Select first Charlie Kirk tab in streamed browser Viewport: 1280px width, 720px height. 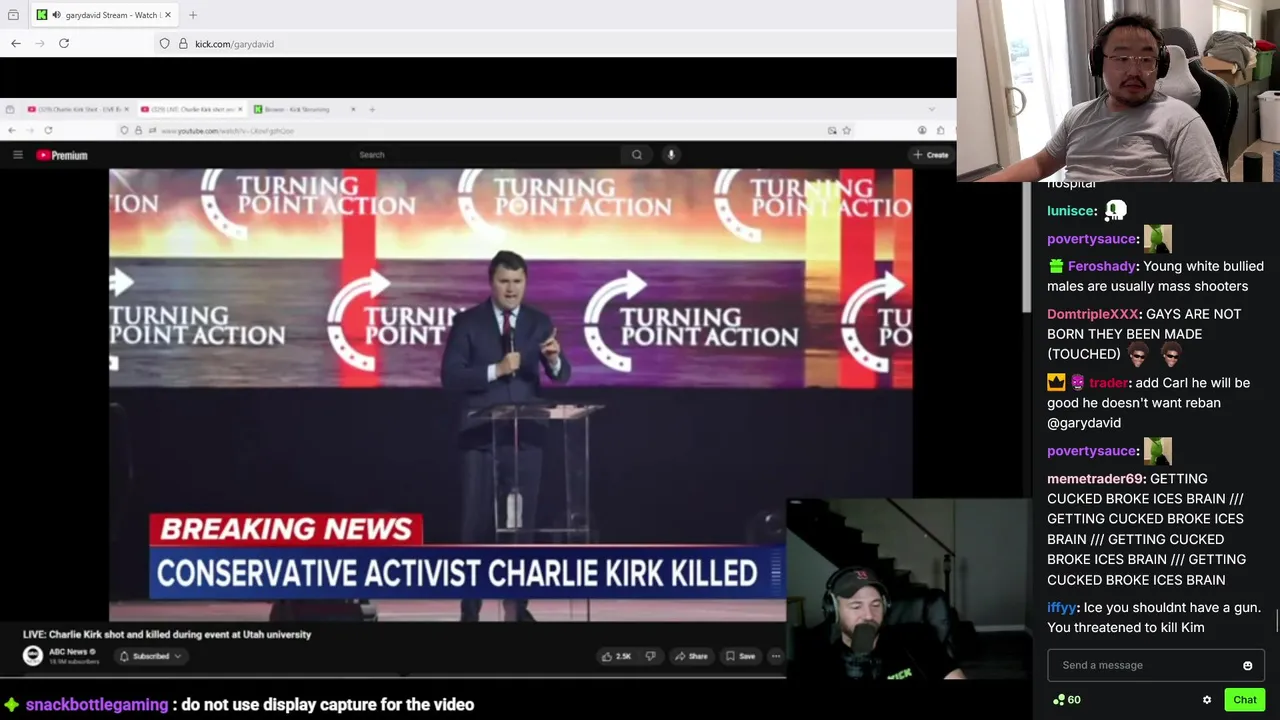pyautogui.click(x=79, y=109)
